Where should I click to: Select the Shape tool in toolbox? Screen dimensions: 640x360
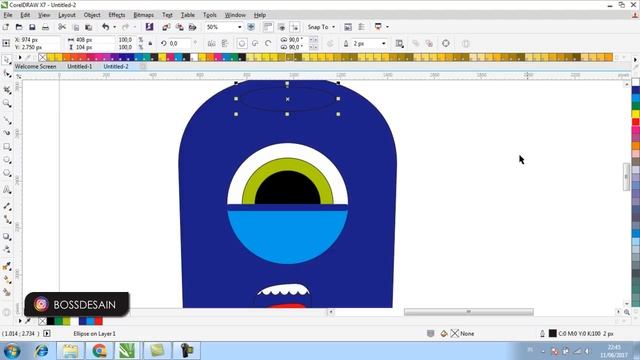click(7, 74)
